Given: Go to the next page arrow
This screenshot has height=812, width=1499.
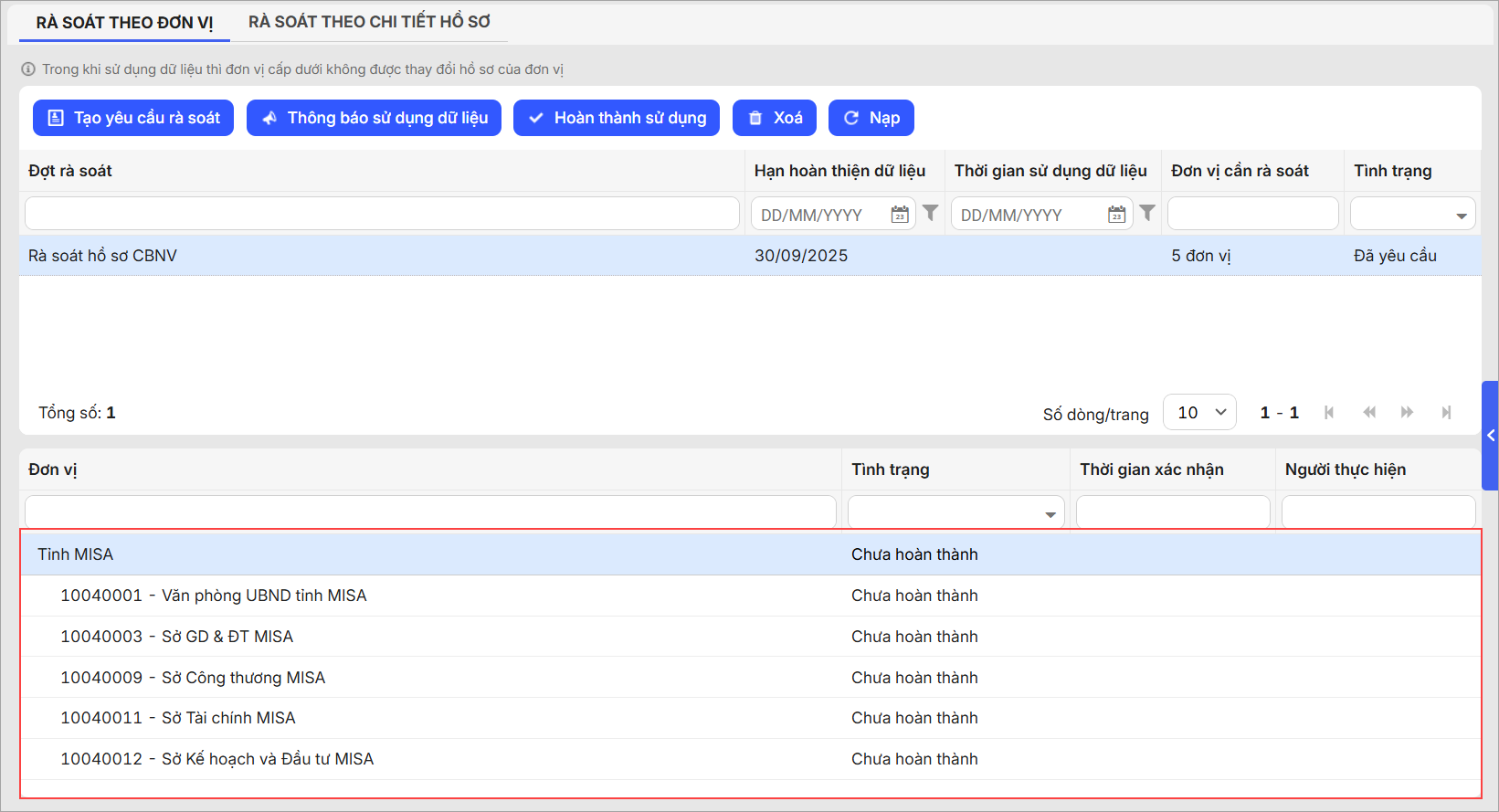Looking at the screenshot, I should click(1407, 413).
